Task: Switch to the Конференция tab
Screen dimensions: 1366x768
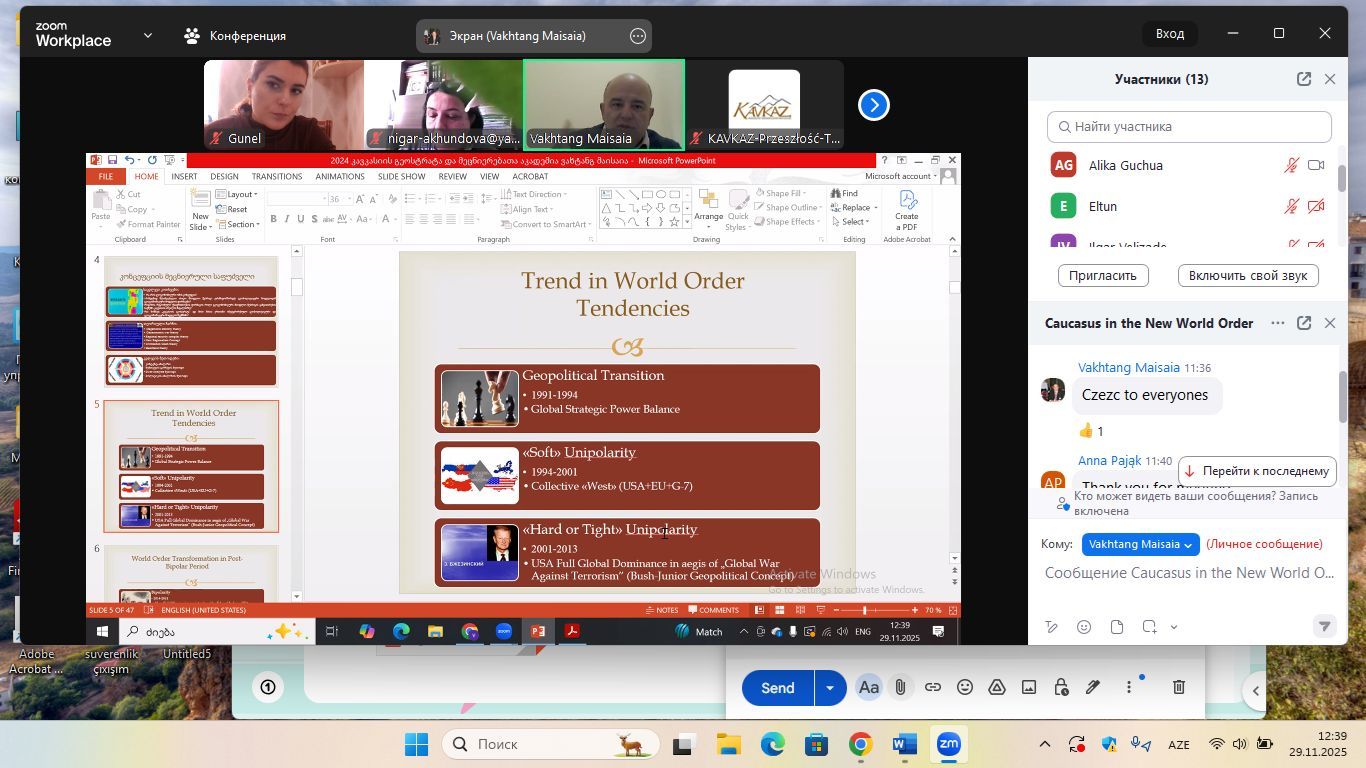Action: 236,35
